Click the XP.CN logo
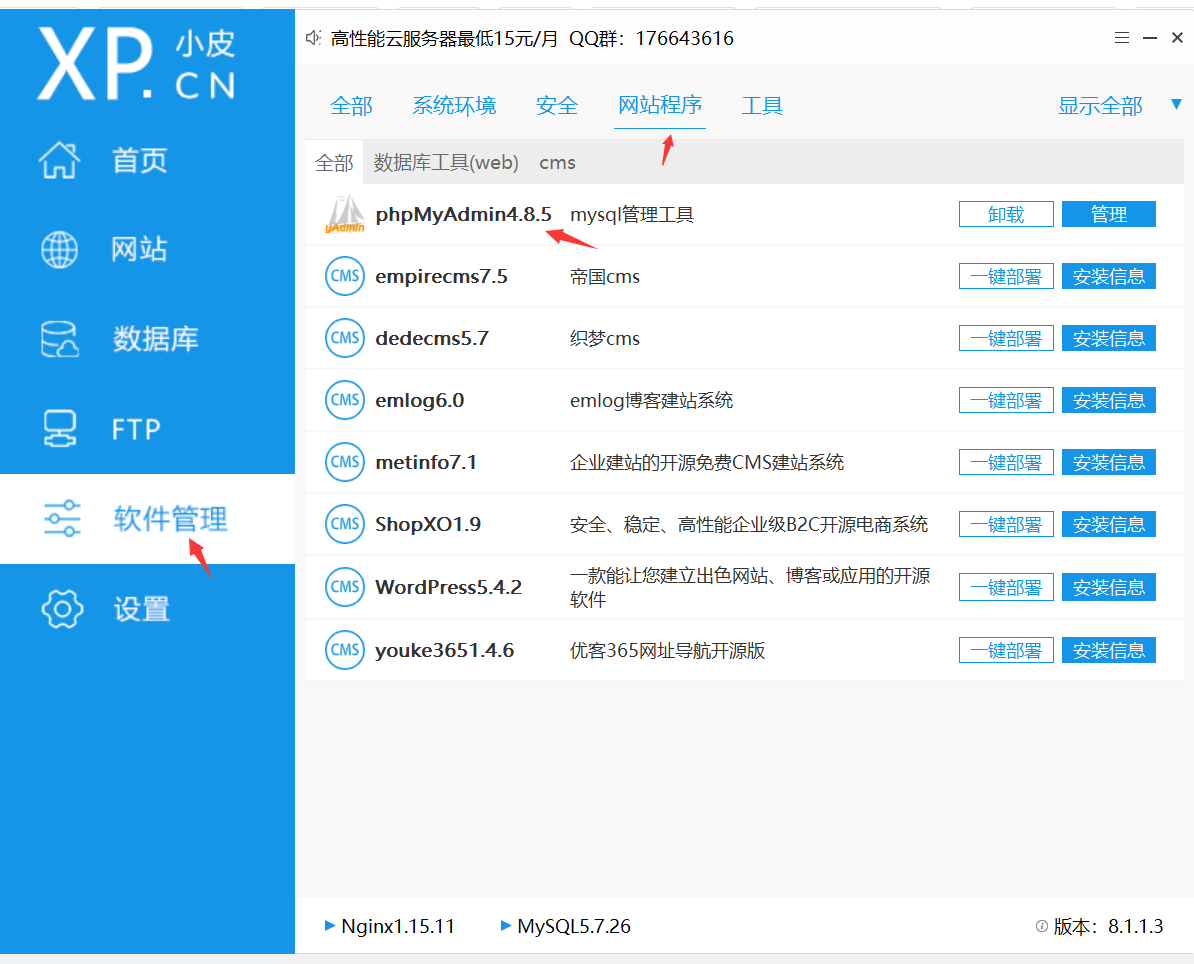The image size is (1194, 964). click(137, 64)
